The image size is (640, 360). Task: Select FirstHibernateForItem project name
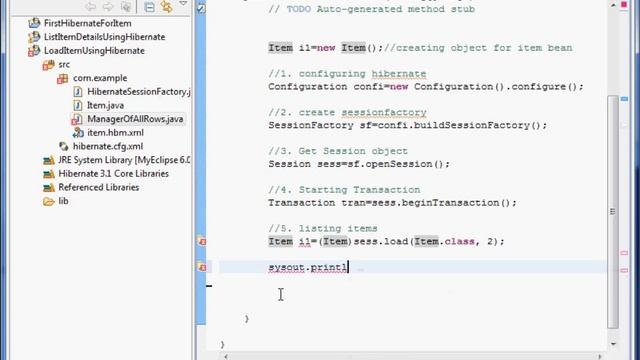(x=88, y=23)
